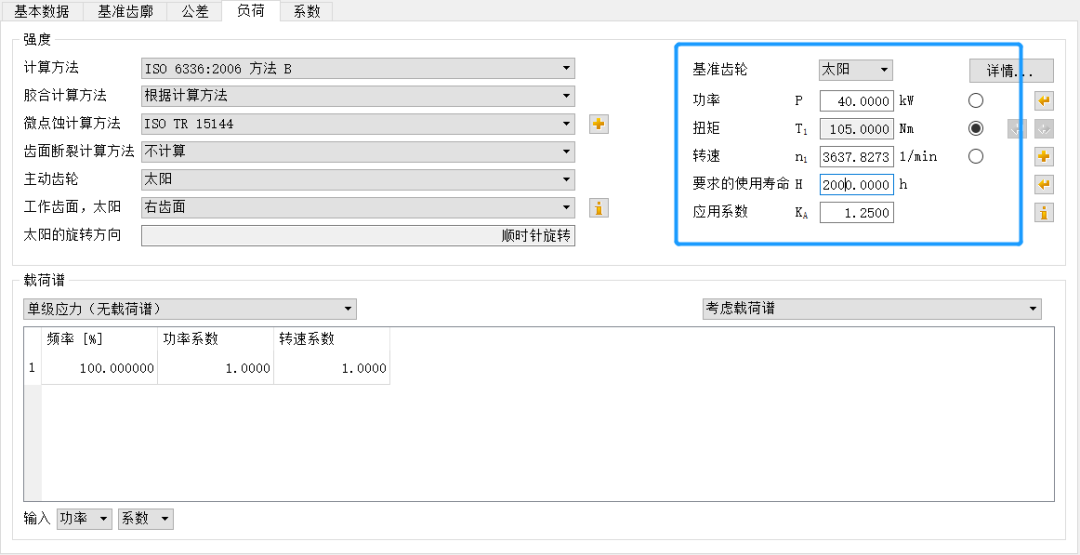The image size is (1080, 555).
Task: Switch to 系数 tab
Action: tap(307, 11)
